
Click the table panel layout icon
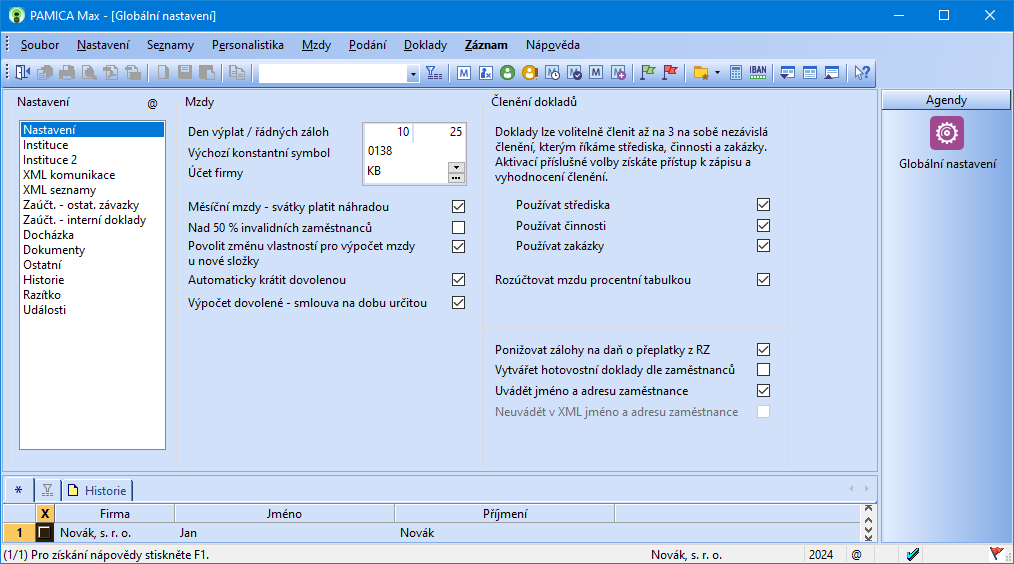pos(810,73)
